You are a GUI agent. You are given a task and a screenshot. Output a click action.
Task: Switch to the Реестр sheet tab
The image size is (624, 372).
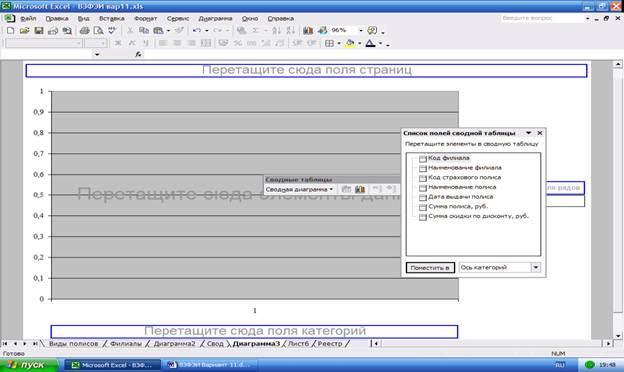330,343
